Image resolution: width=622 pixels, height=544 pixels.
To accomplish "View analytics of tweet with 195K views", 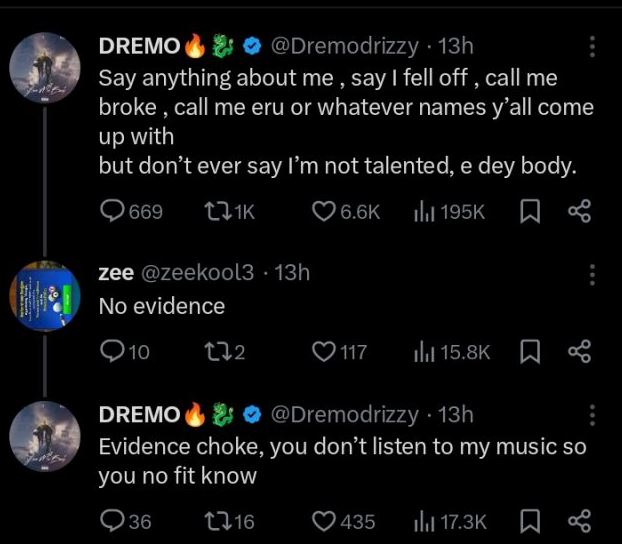I will click(422, 211).
